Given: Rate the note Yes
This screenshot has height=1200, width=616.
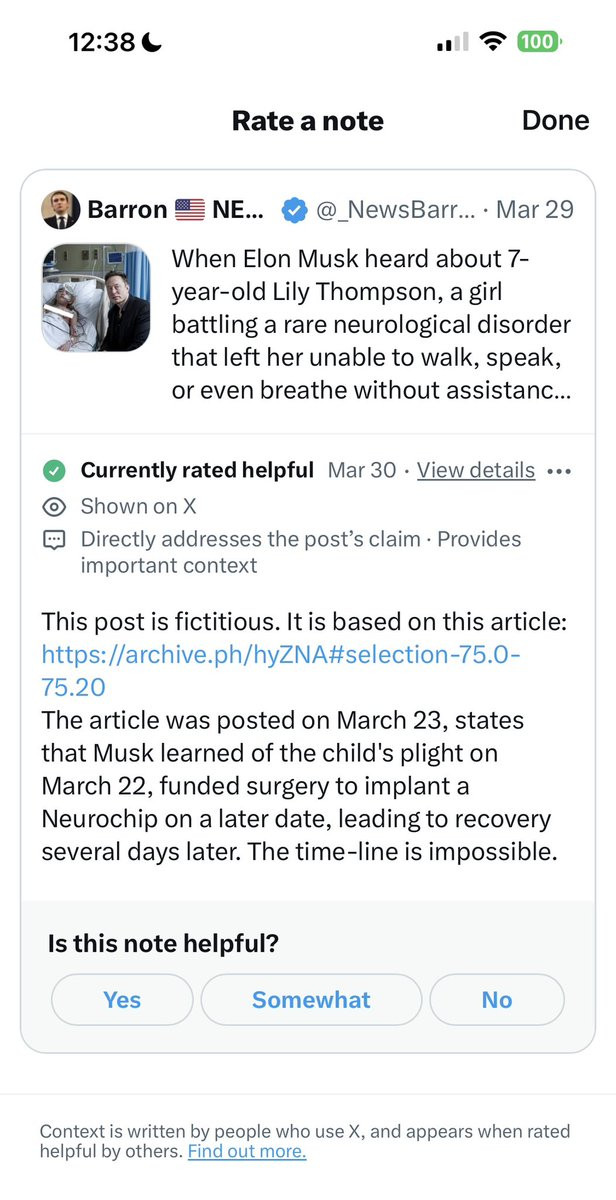Looking at the screenshot, I should point(122,1000).
